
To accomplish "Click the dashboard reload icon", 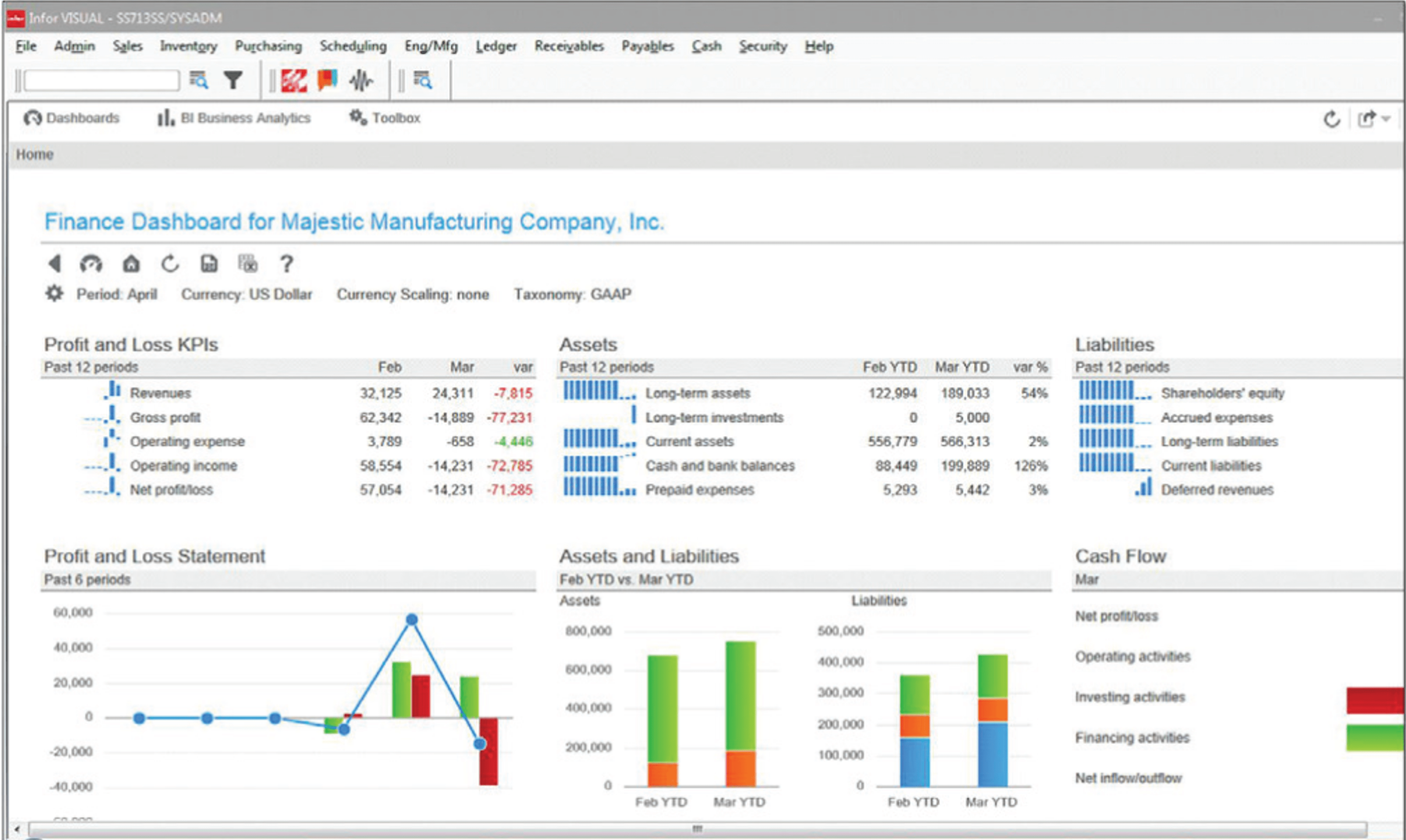I will point(170,264).
